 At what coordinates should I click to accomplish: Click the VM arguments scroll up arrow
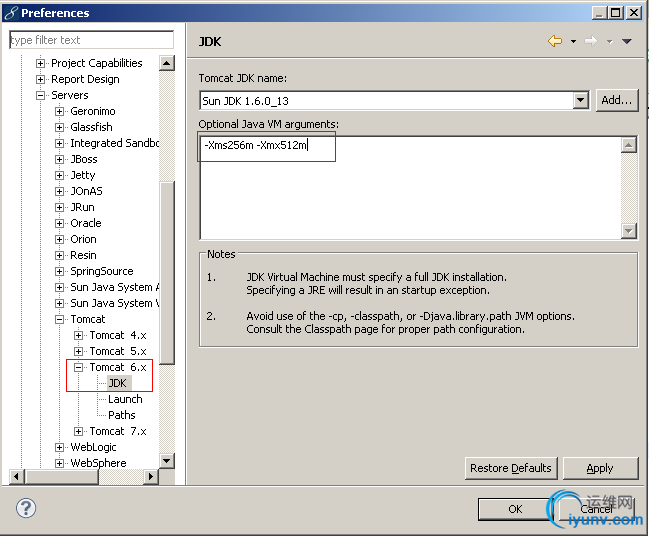tap(629, 145)
